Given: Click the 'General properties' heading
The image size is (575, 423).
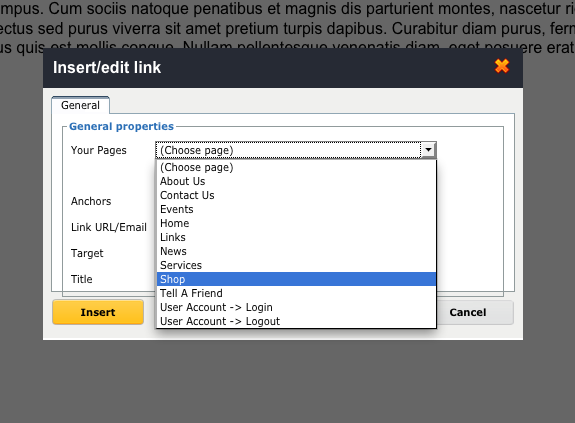Looking at the screenshot, I should 121,126.
